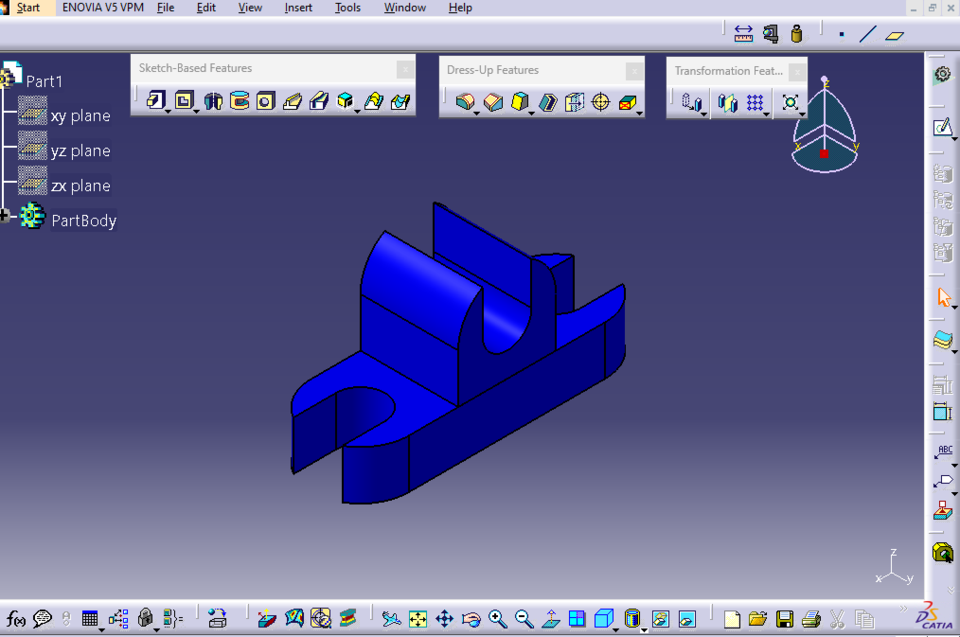Select the Mirror tool in Transformation Features
The image size is (960, 637).
pyautogui.click(x=727, y=102)
